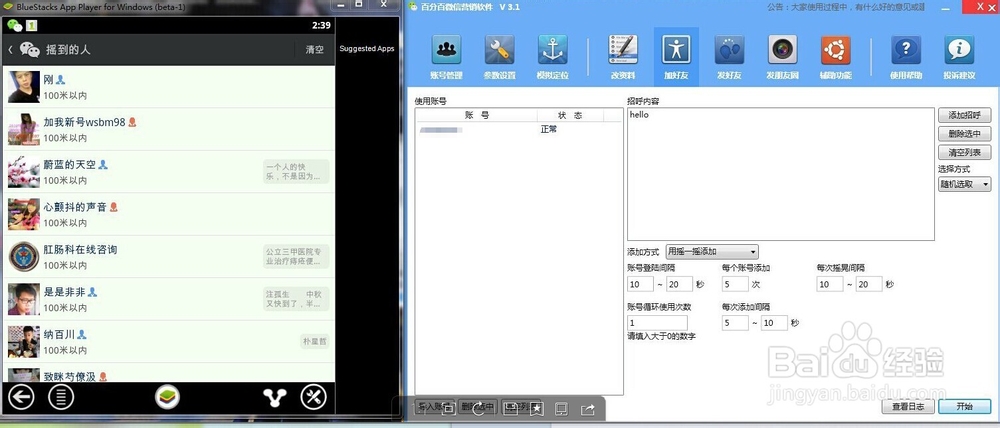Click the 开始 start button
Screen dimensions: 1000x428
pyautogui.click(x=965, y=406)
